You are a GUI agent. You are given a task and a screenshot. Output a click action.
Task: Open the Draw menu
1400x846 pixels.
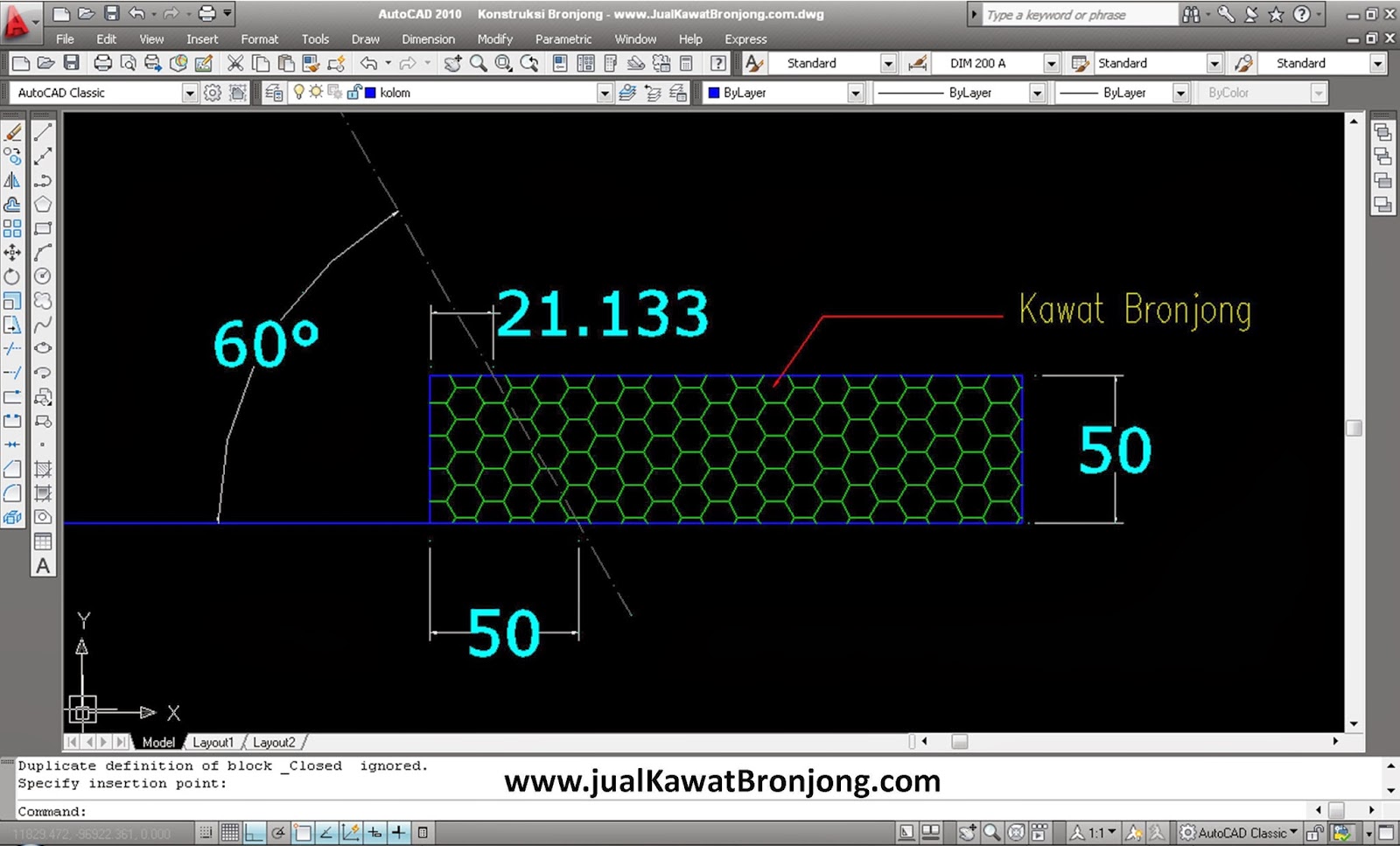pyautogui.click(x=365, y=38)
